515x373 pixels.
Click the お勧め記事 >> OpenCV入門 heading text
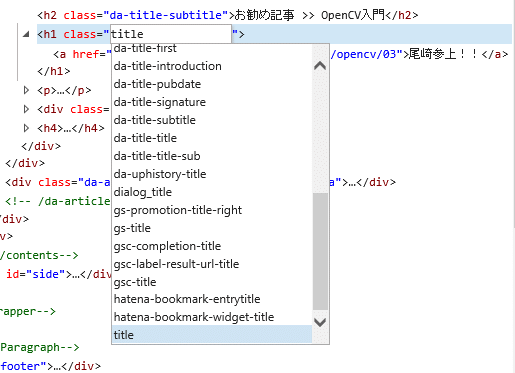[x=310, y=15]
